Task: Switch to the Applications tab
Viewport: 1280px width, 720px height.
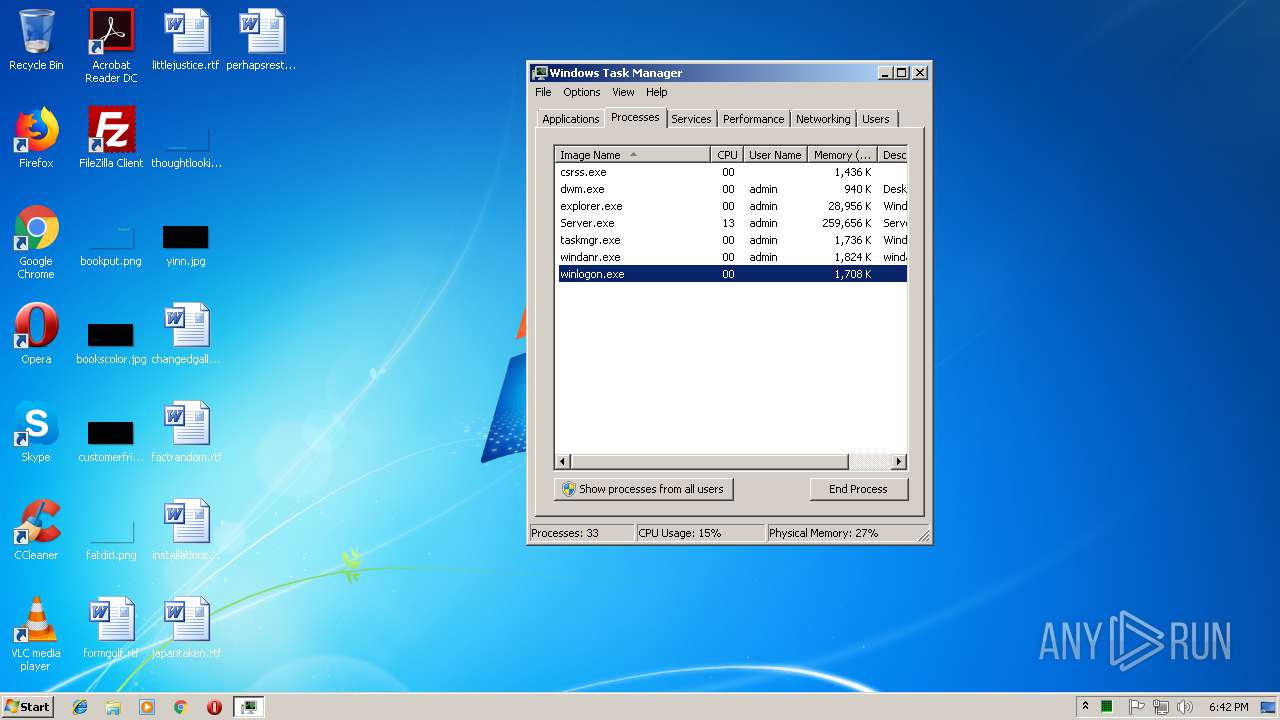Action: click(570, 119)
